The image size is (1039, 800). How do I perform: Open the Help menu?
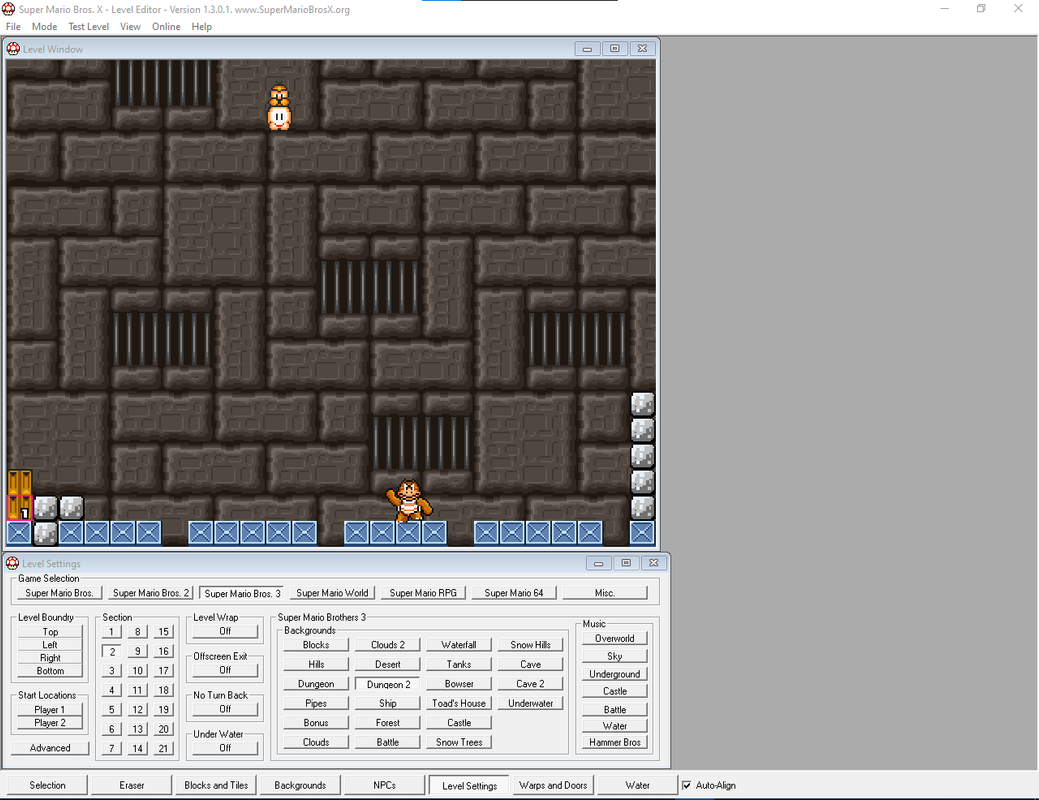(x=201, y=27)
